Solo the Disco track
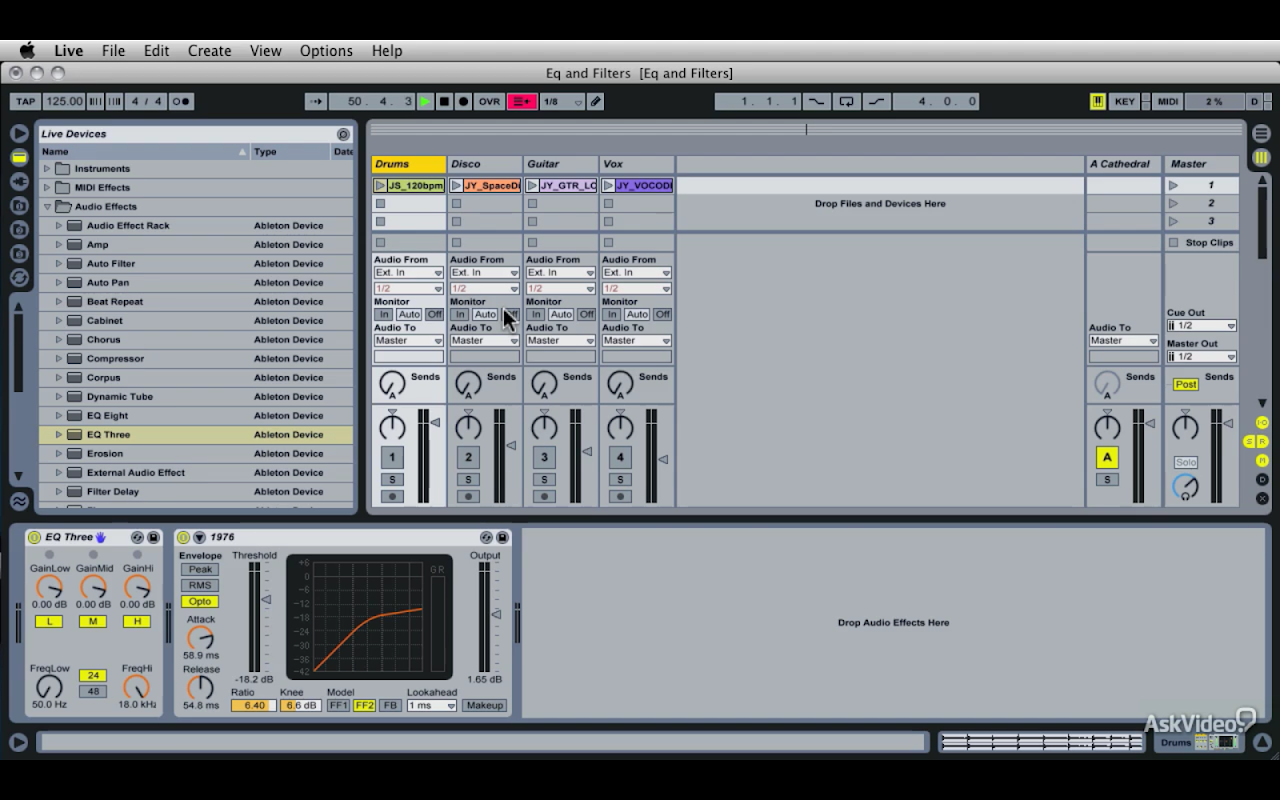This screenshot has width=1280, height=800. coord(468,480)
